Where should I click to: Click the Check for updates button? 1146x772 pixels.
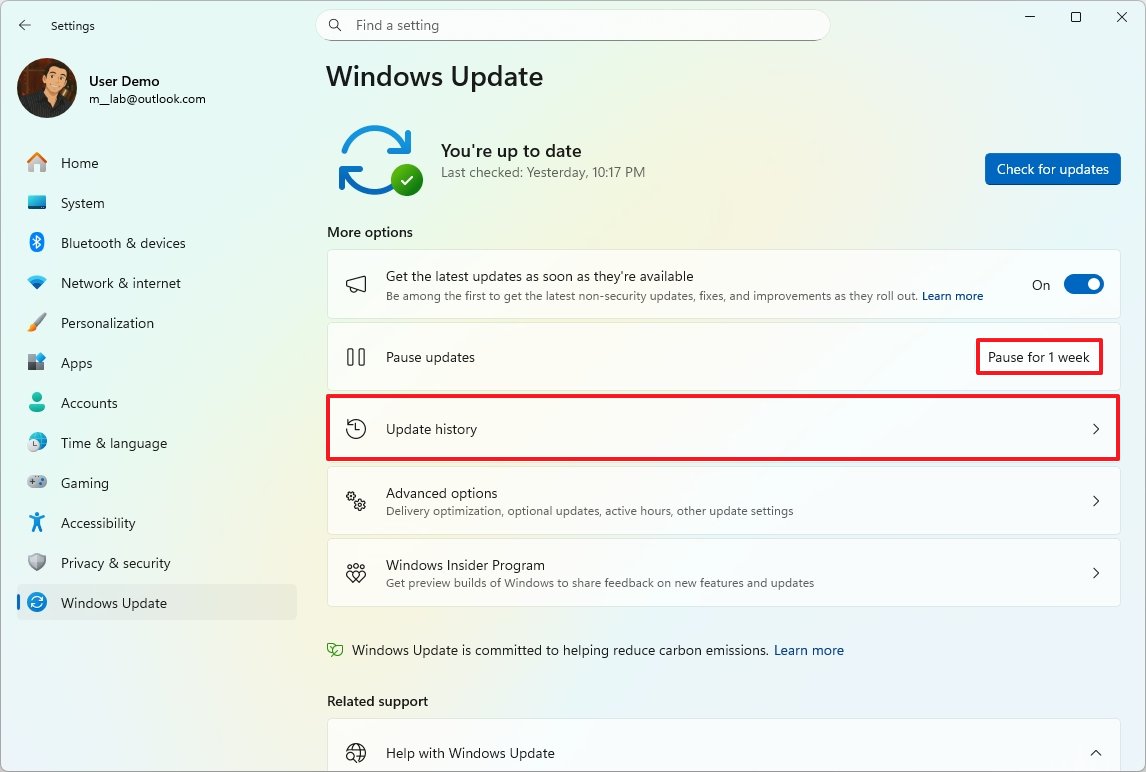point(1052,169)
